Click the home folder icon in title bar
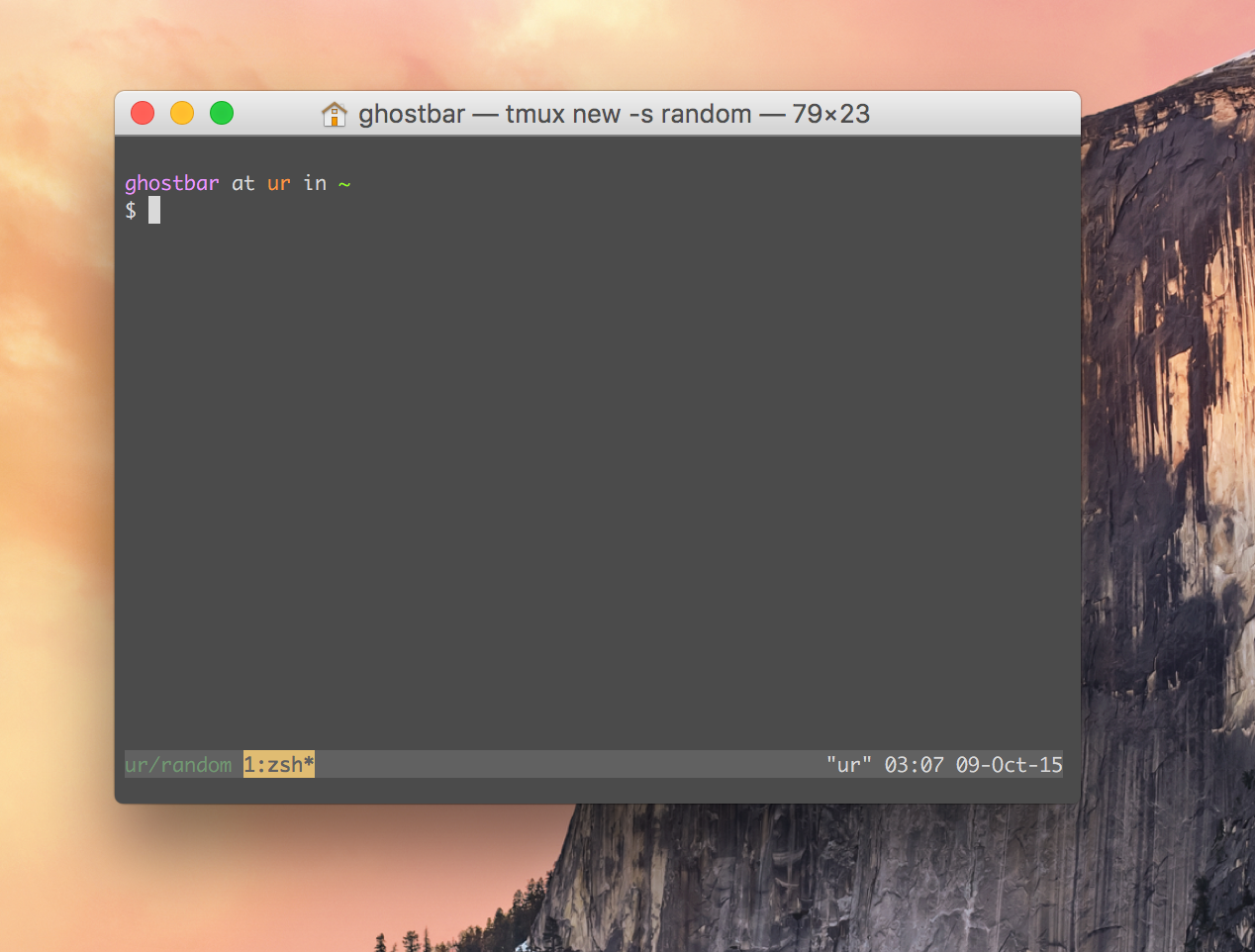The width and height of the screenshot is (1255, 952). point(335,114)
